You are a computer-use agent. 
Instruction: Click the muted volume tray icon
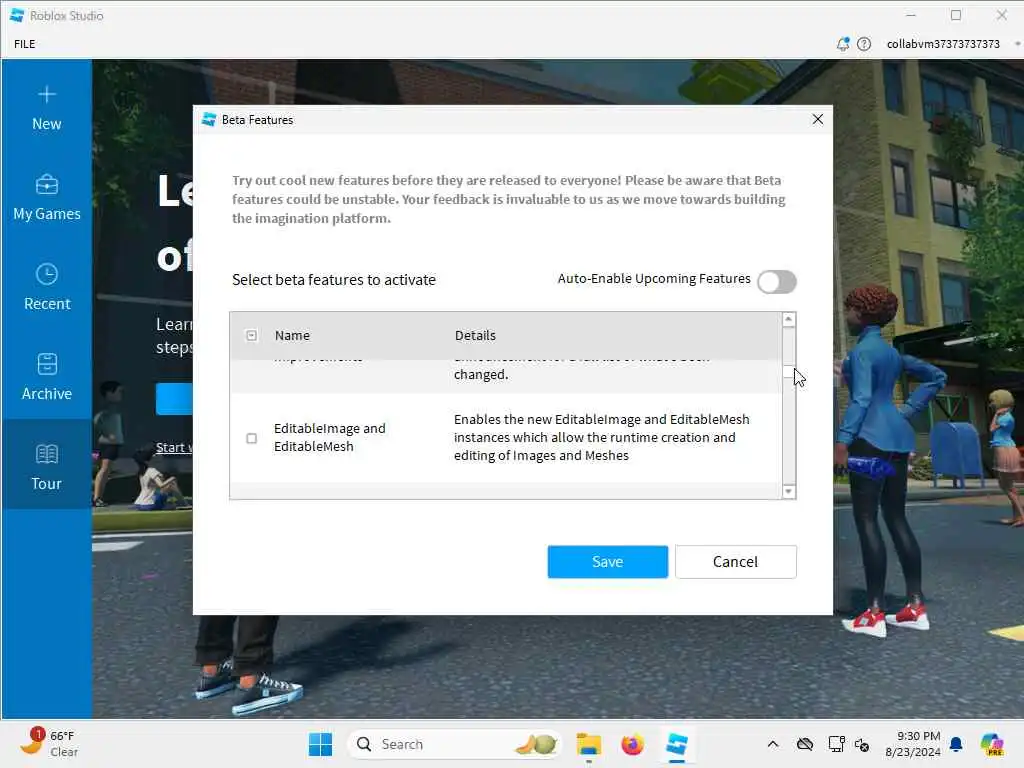coord(862,744)
